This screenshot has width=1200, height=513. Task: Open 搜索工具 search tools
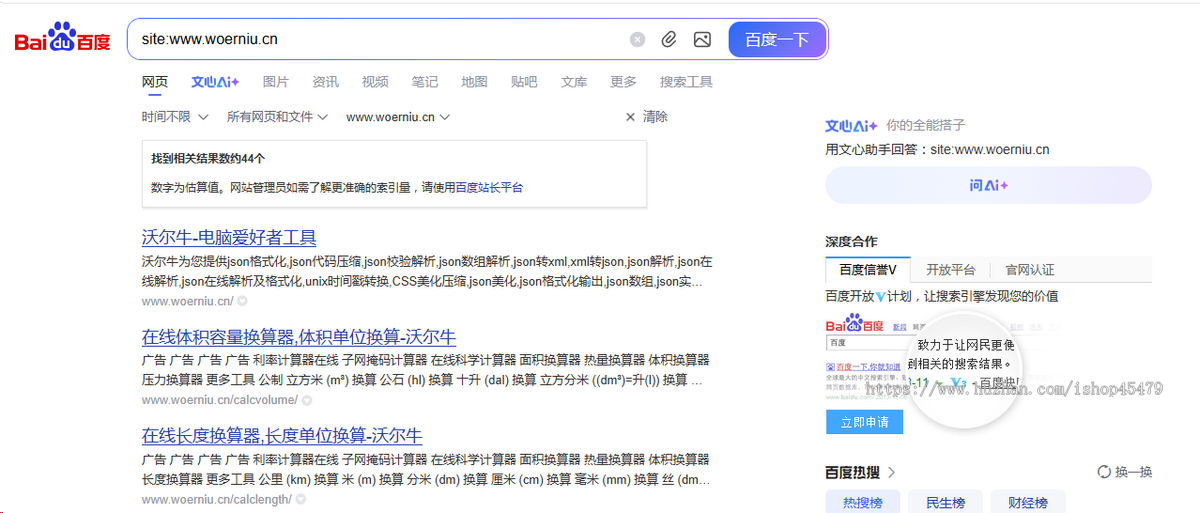click(686, 82)
